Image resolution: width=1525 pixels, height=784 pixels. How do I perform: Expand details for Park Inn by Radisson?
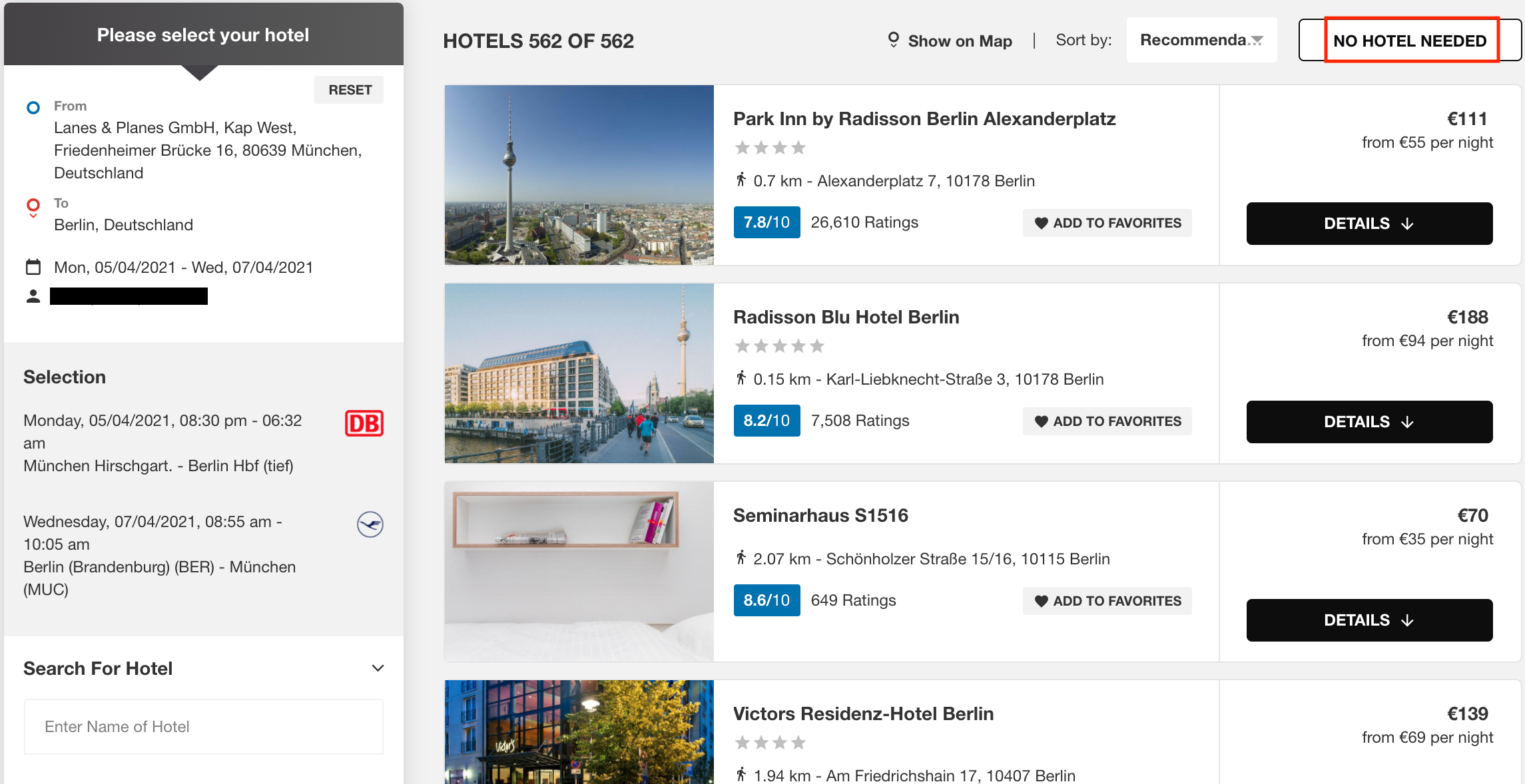pyautogui.click(x=1369, y=224)
